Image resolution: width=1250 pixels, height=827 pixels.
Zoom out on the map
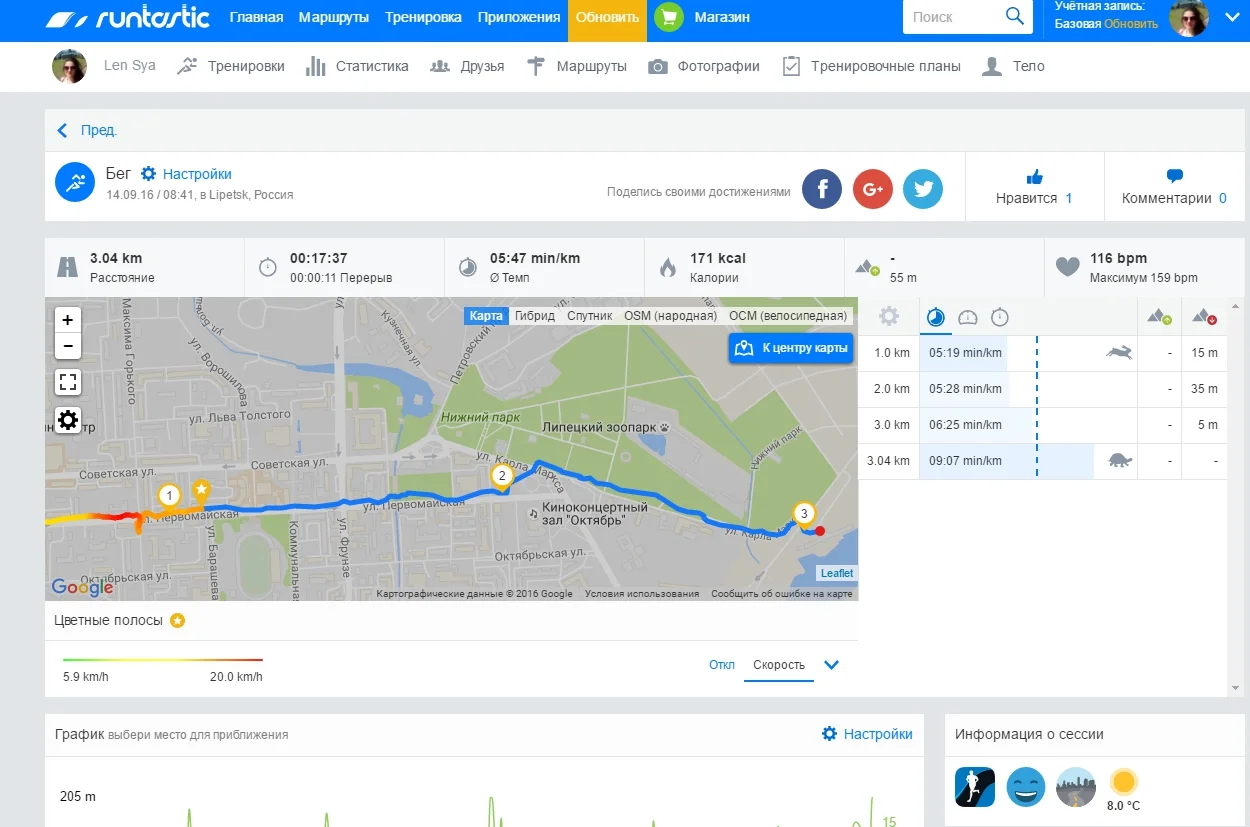[68, 346]
